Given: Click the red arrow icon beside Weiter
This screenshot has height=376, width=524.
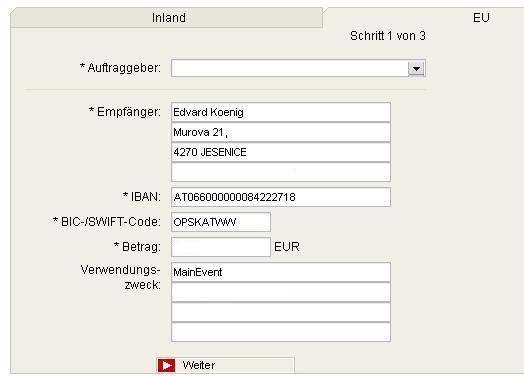Looking at the screenshot, I should [166, 365].
